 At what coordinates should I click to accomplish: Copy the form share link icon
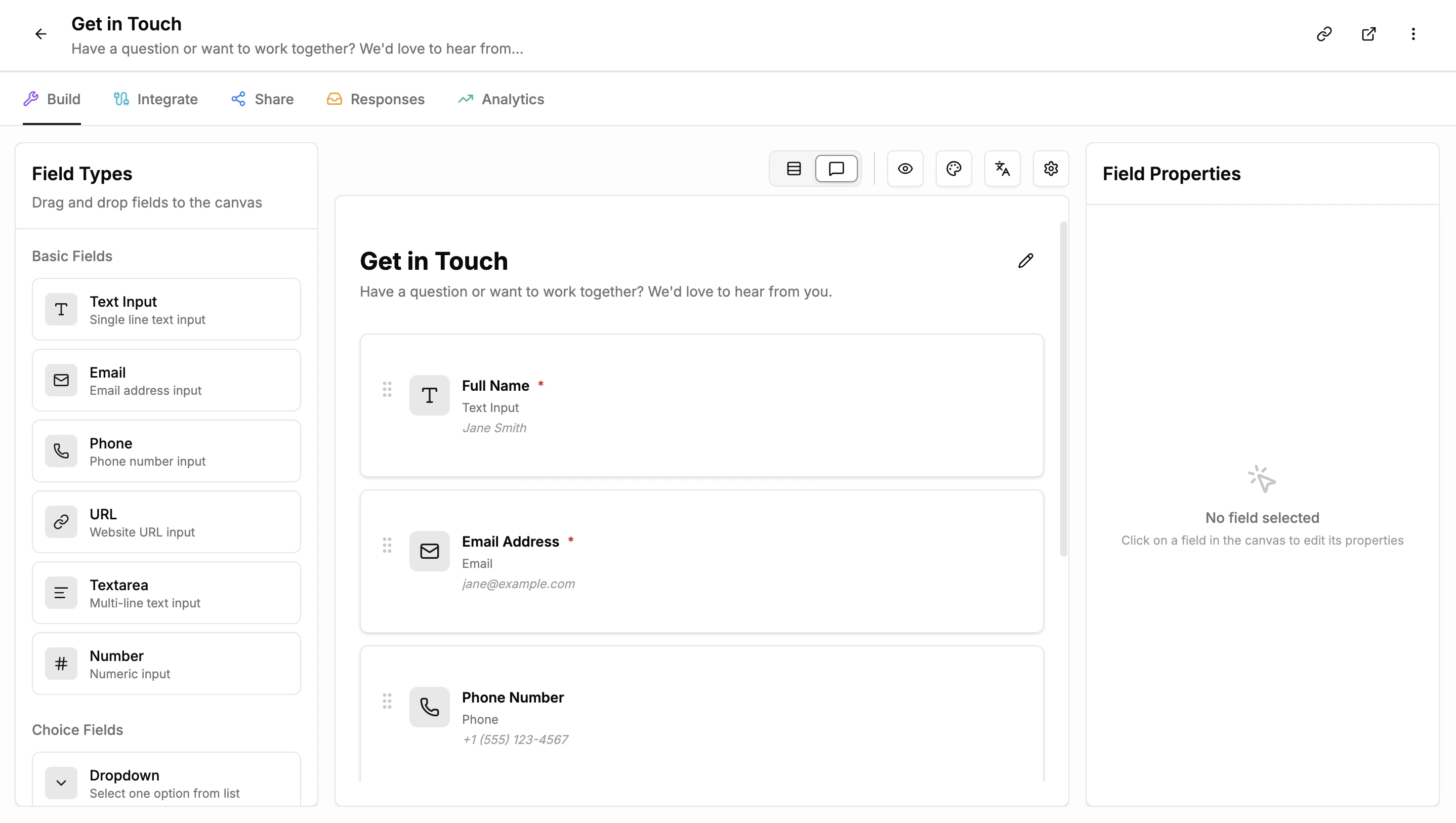pyautogui.click(x=1324, y=34)
